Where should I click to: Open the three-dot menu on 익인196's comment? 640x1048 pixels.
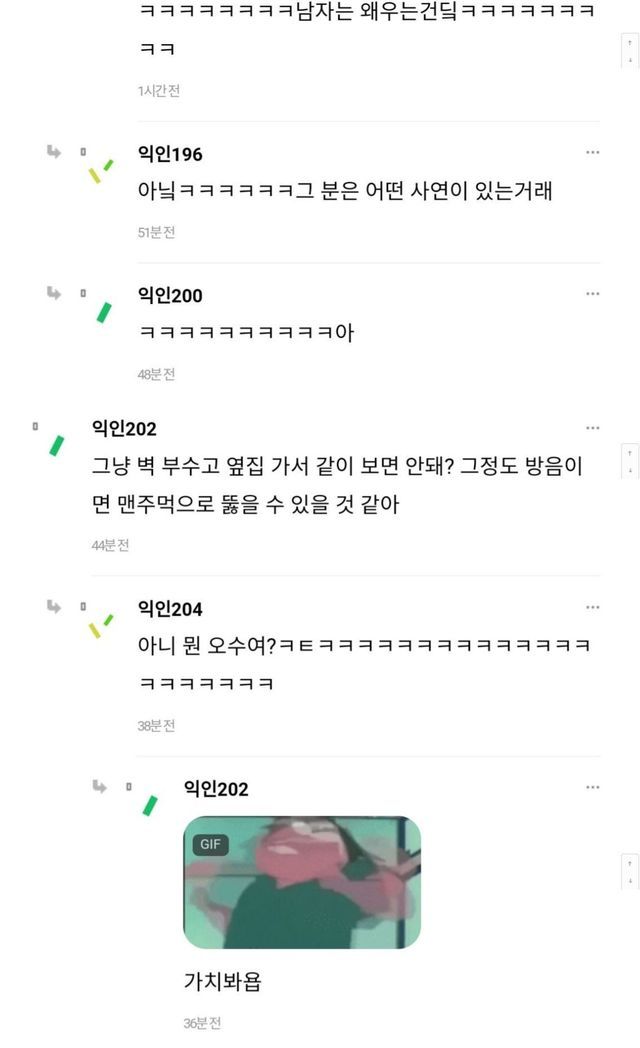click(x=593, y=152)
